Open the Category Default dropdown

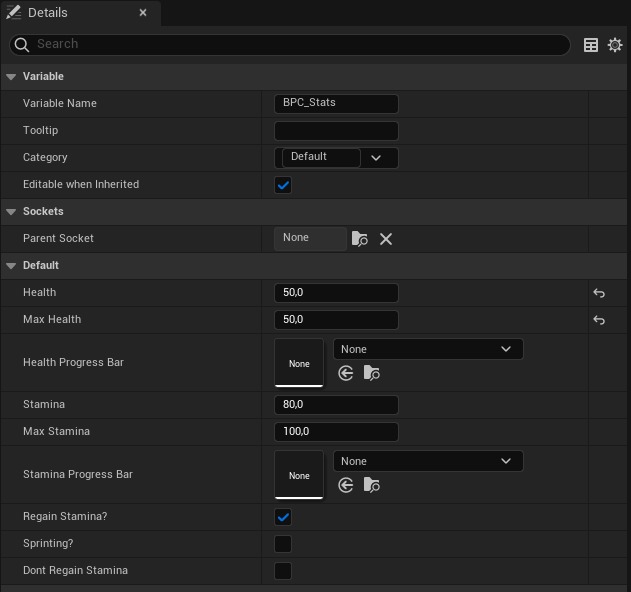[376, 158]
